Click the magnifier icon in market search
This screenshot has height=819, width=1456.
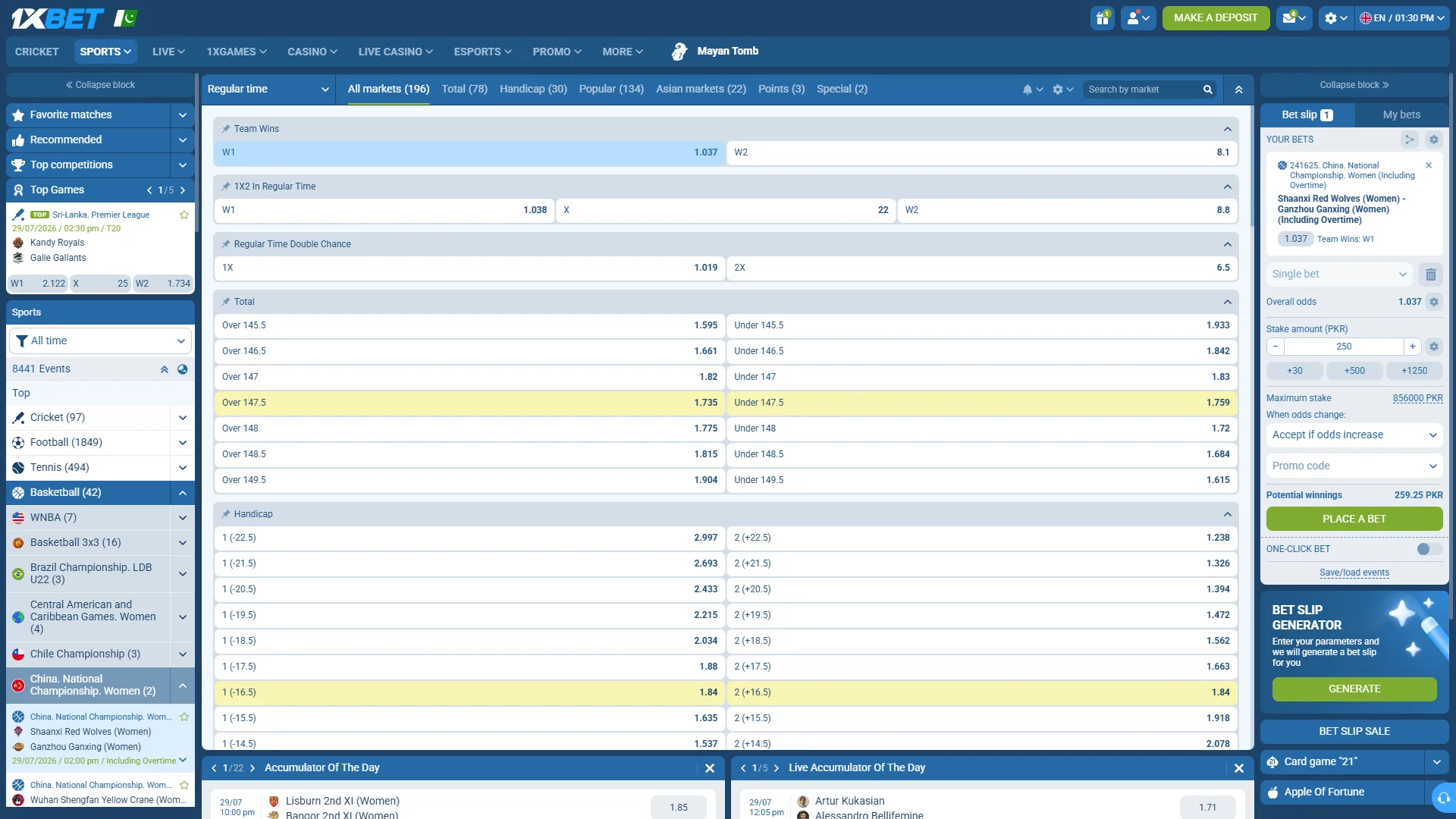click(1207, 89)
